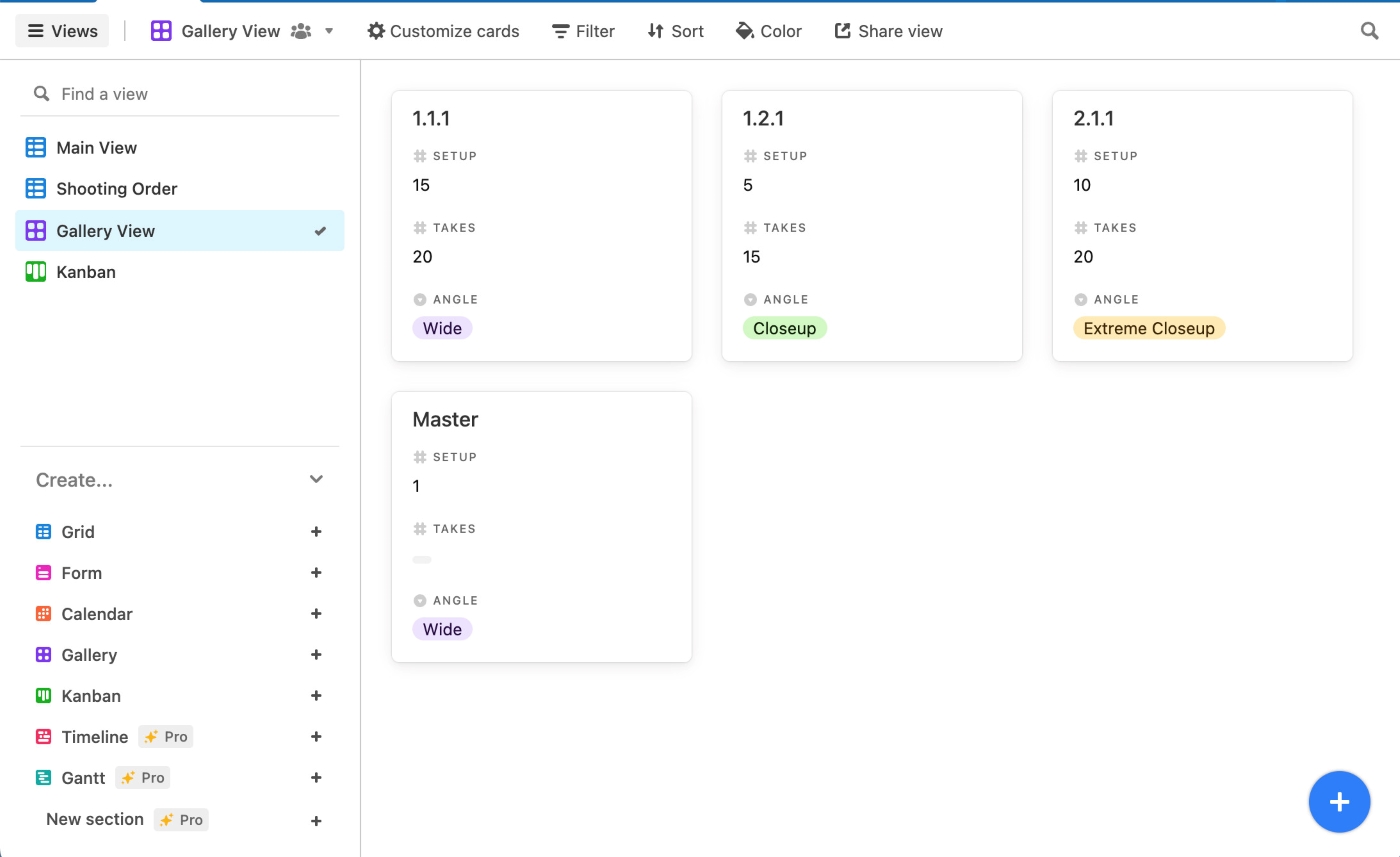Open the Views menu

(x=61, y=31)
